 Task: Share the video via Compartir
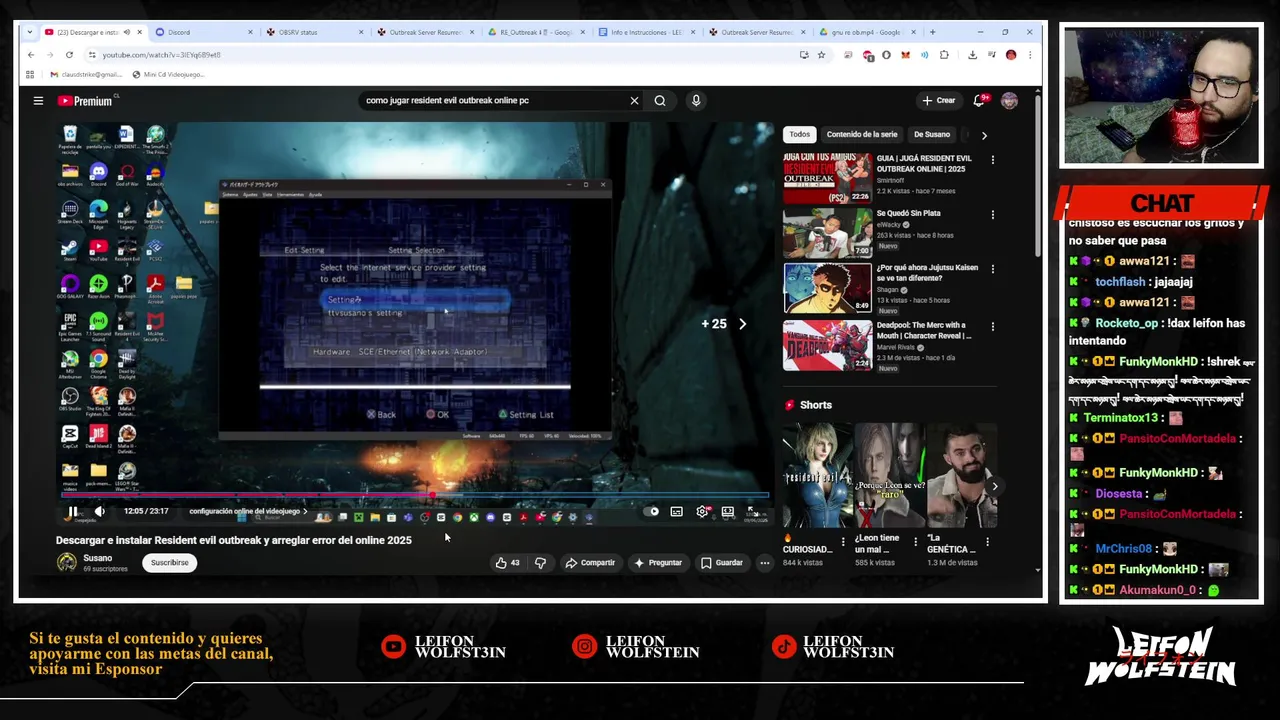pyautogui.click(x=590, y=563)
